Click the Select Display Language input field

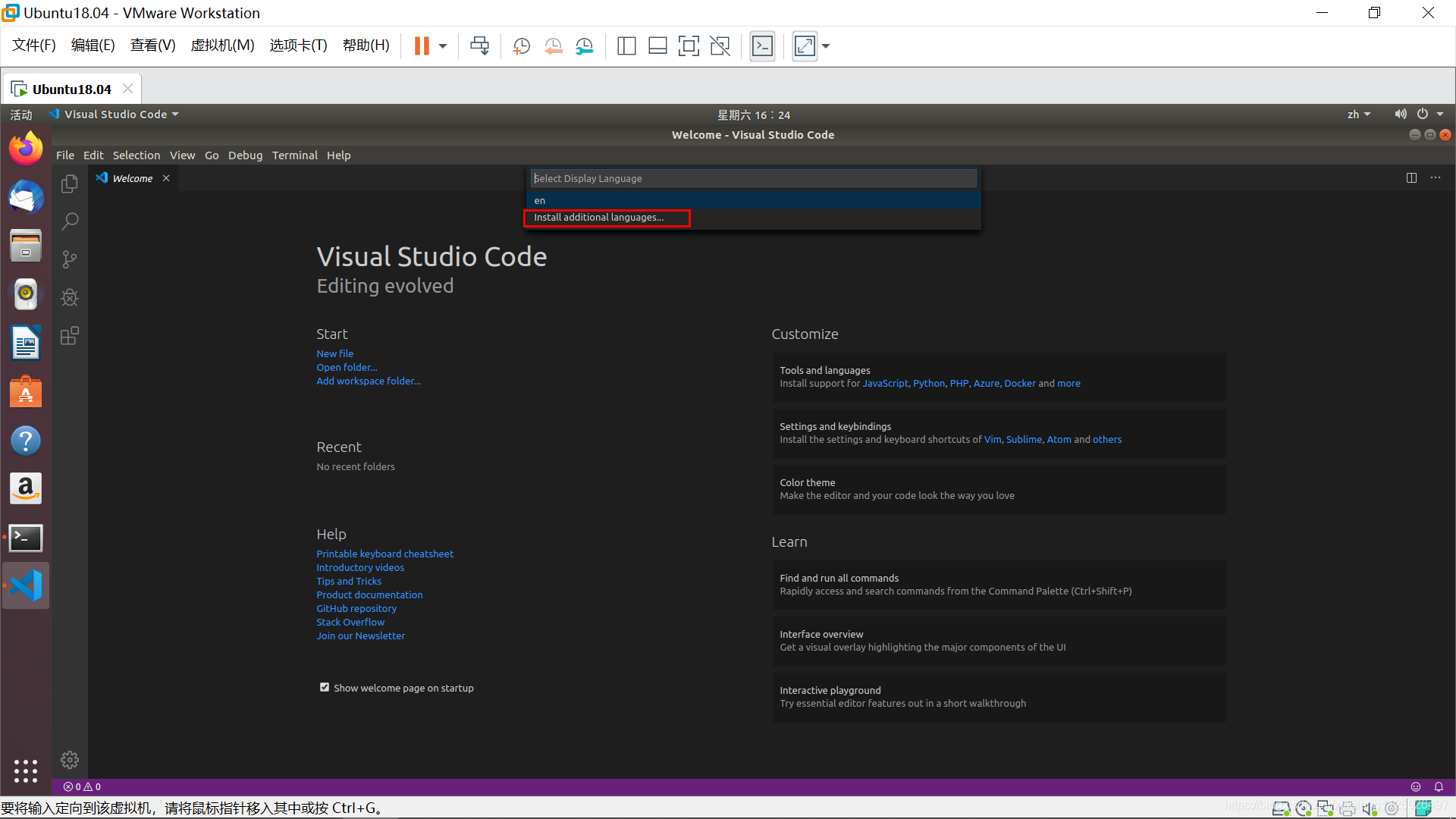click(752, 178)
